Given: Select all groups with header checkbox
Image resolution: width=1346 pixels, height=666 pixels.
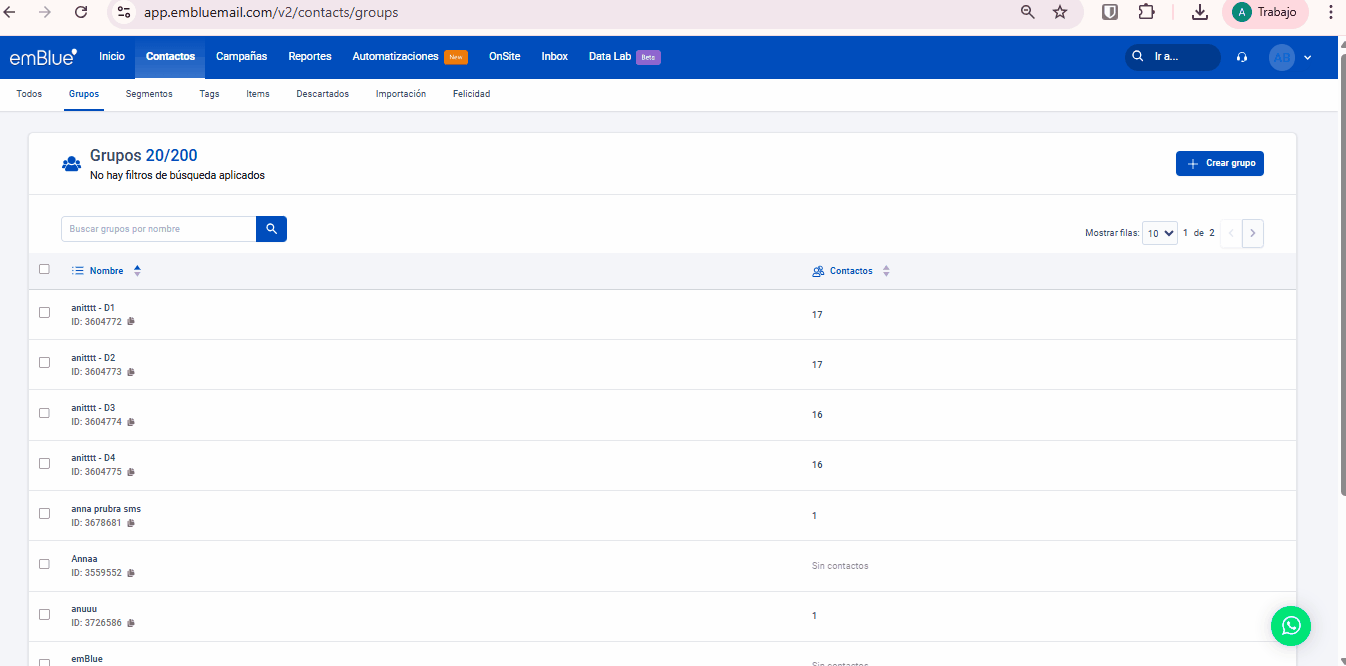Looking at the screenshot, I should (44, 269).
